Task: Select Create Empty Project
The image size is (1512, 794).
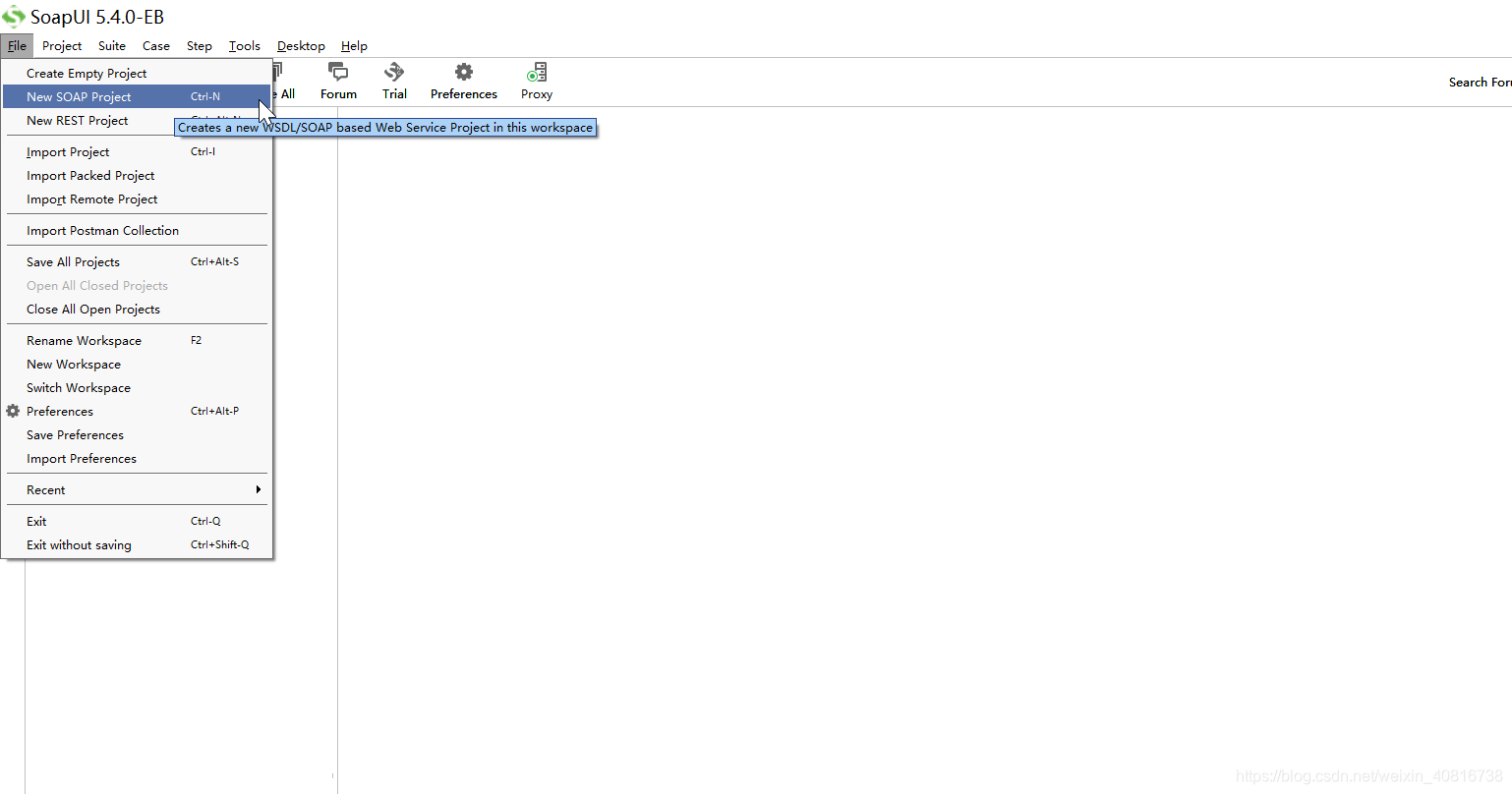Action: [137, 74]
